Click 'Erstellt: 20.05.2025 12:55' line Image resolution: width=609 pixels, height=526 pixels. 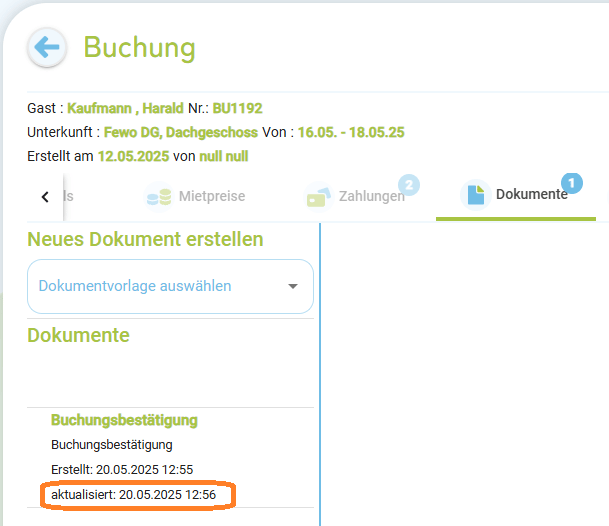(x=122, y=470)
